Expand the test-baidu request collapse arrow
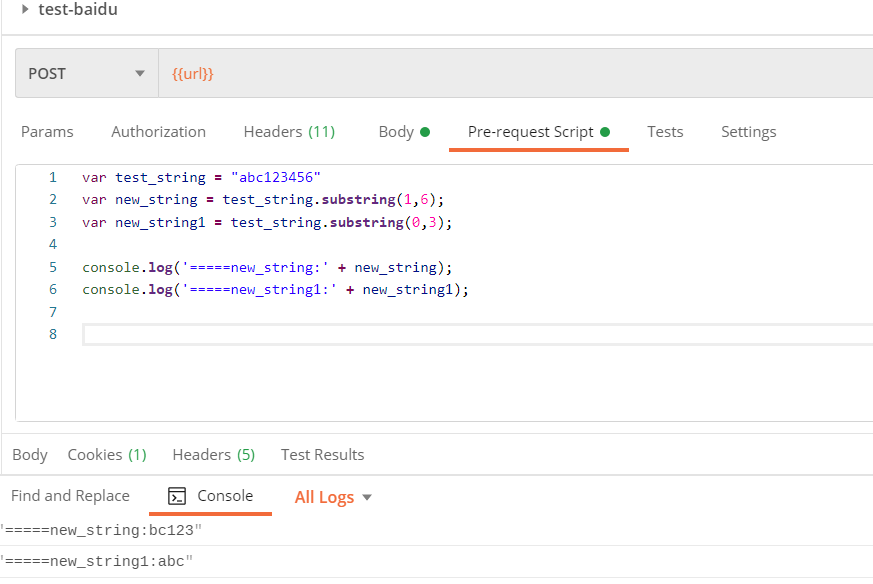 click(25, 9)
